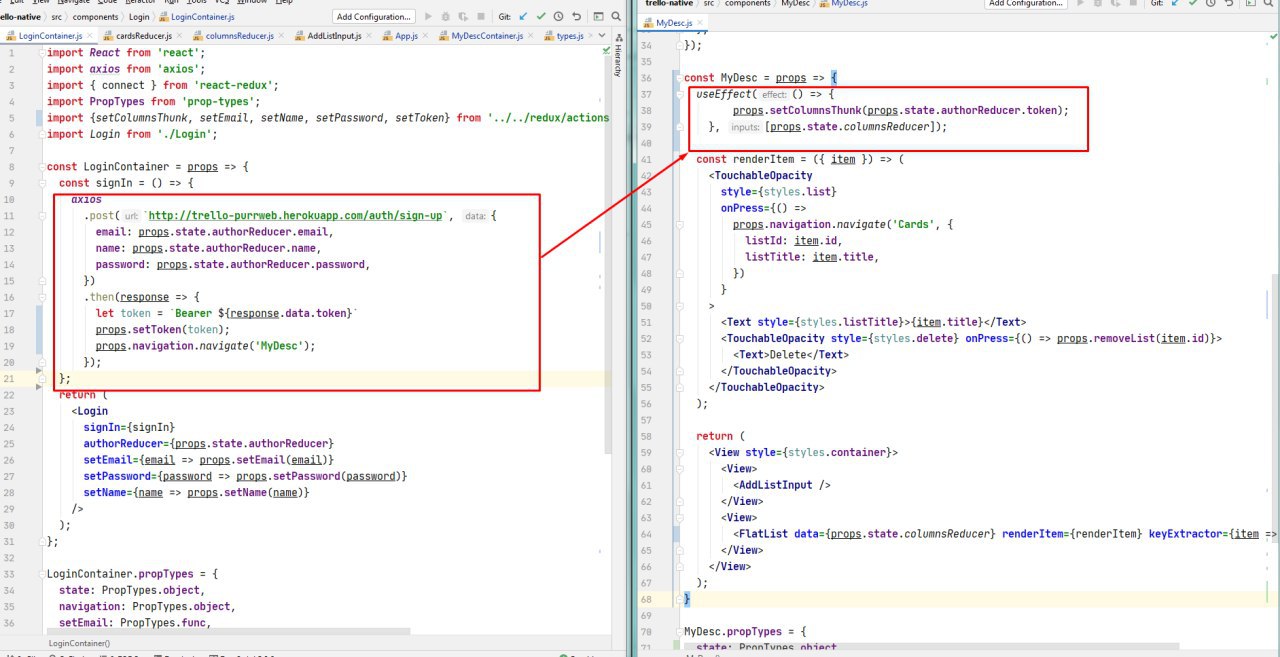The width and height of the screenshot is (1280, 657).
Task: Start Debug in the left window toolbar
Action: pyautogui.click(x=445, y=16)
